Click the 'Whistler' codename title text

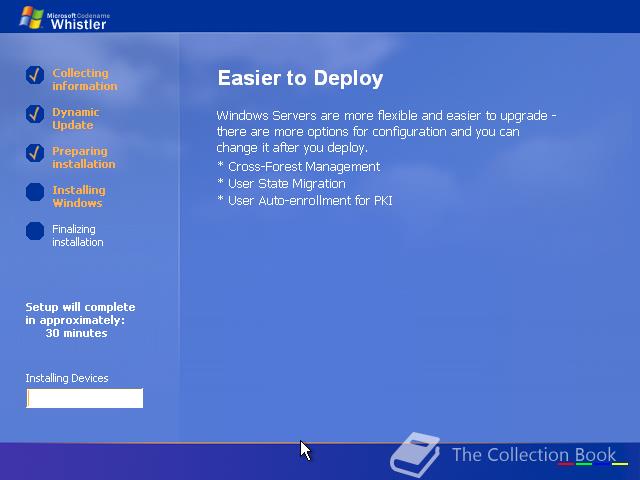pos(78,24)
